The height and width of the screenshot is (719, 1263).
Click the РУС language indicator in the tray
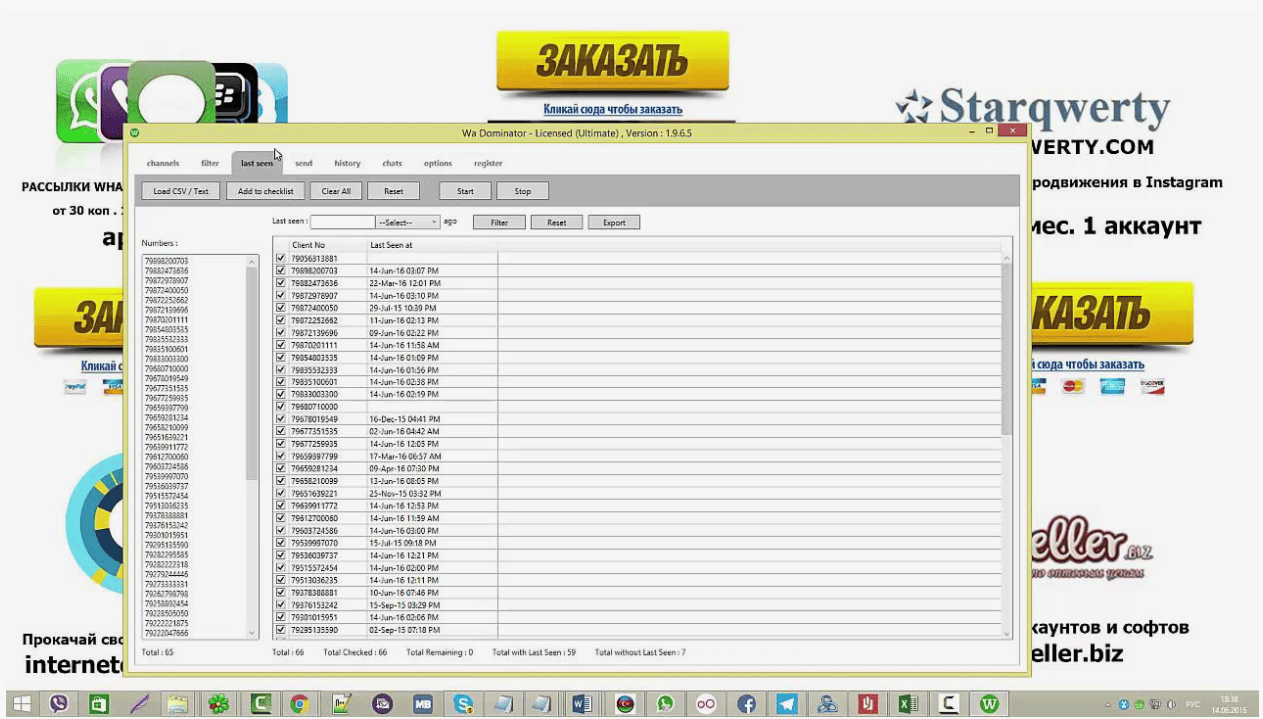tap(1195, 704)
